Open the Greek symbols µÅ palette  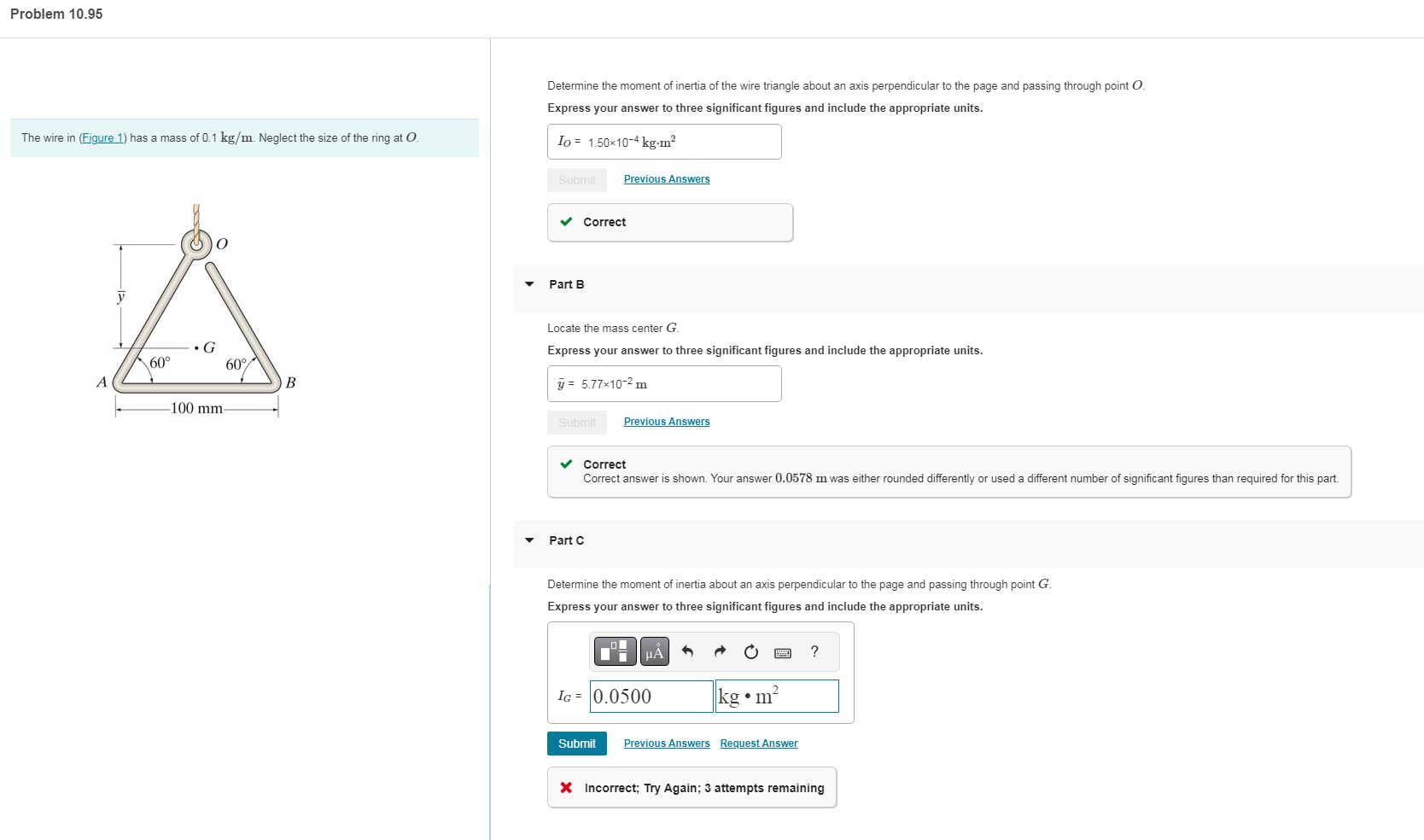click(655, 652)
